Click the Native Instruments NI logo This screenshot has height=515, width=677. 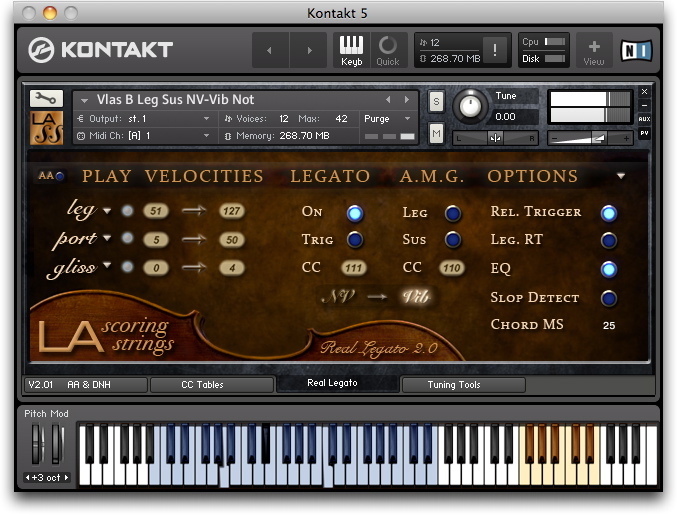636,51
